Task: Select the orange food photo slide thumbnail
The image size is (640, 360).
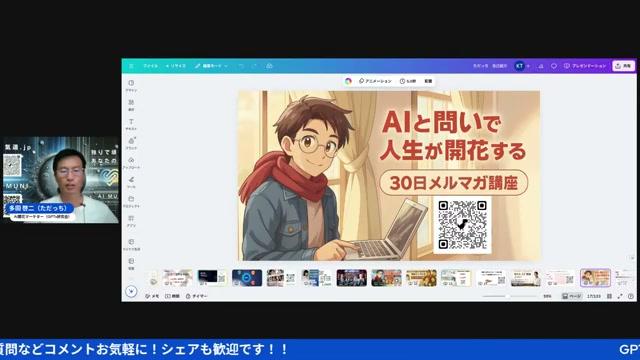Action: 421,278
